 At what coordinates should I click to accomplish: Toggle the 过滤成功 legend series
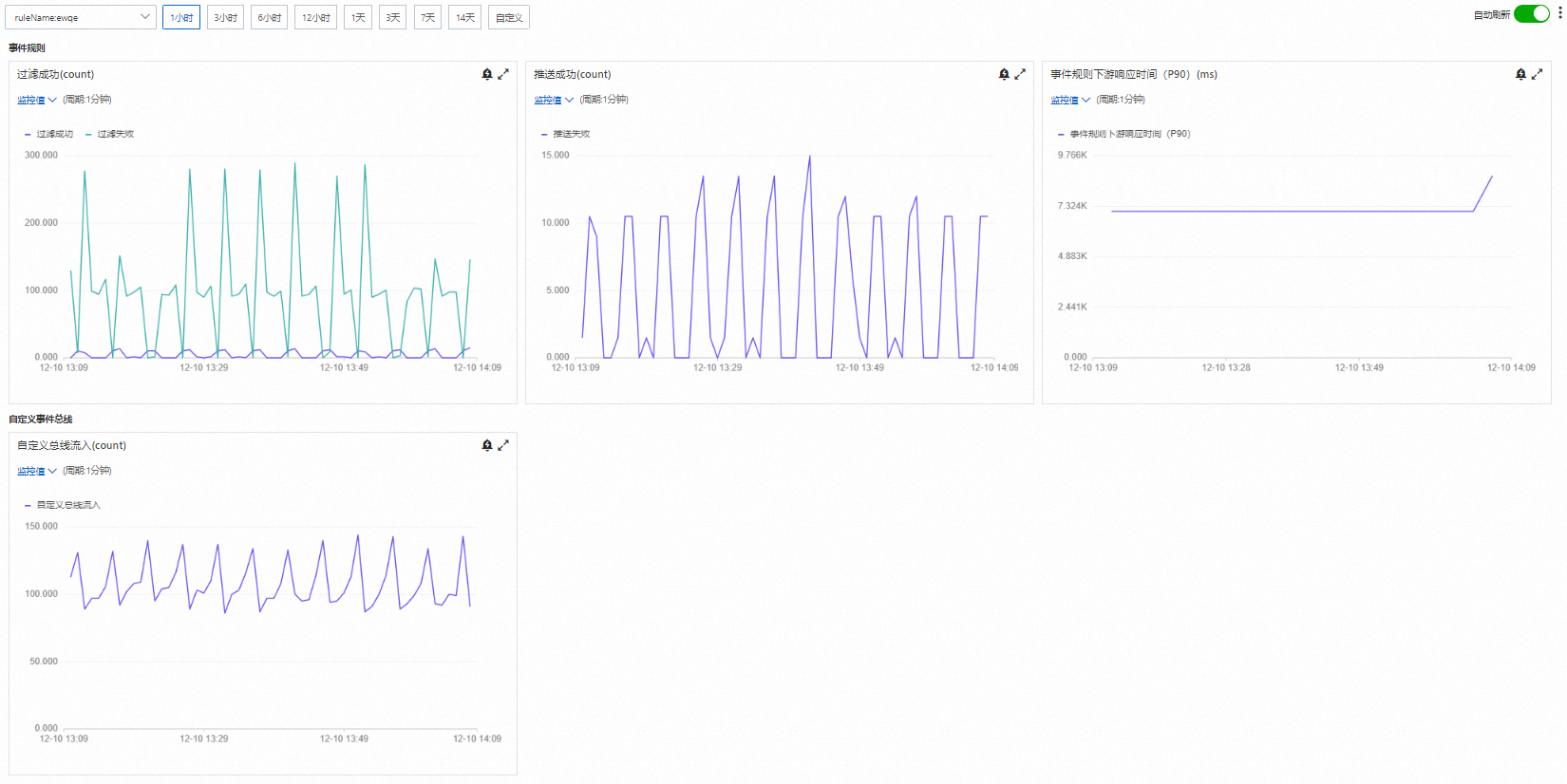[48, 134]
